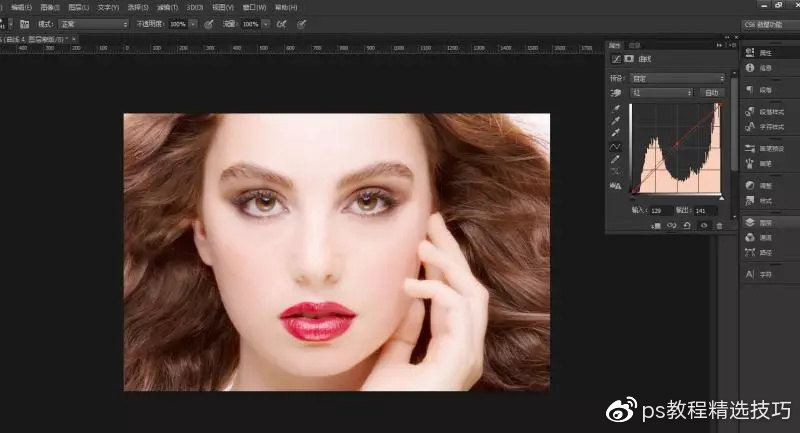The image size is (800, 433).
Task: Open the curves preset dropdown
Action: pyautogui.click(x=677, y=77)
